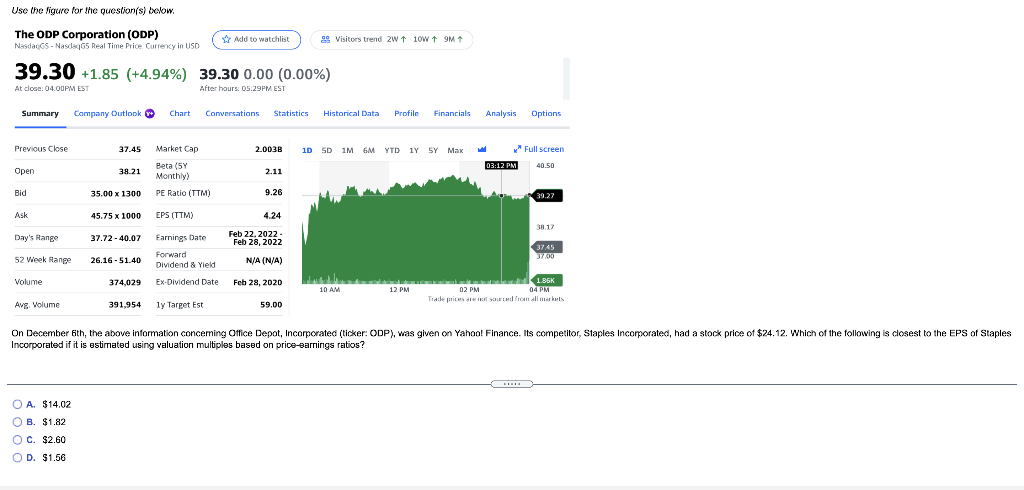Click the Previous Close value 37.45

tap(130, 149)
